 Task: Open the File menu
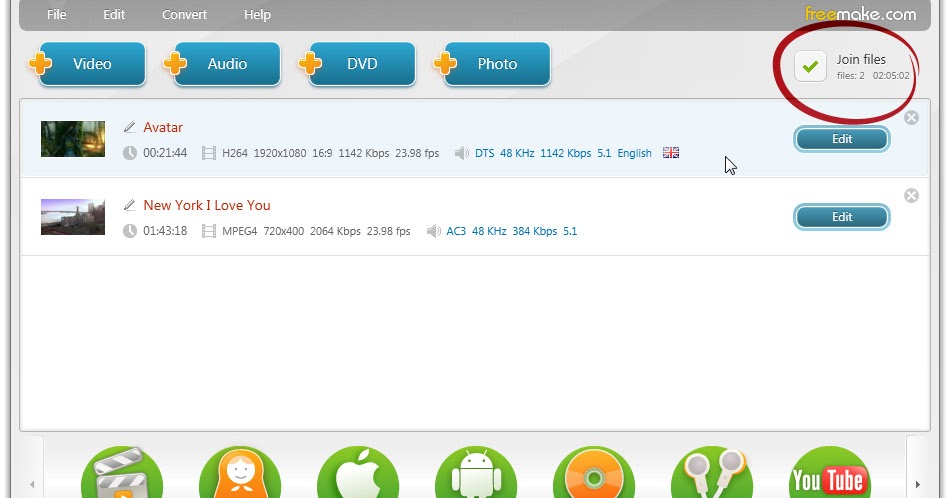(x=56, y=15)
